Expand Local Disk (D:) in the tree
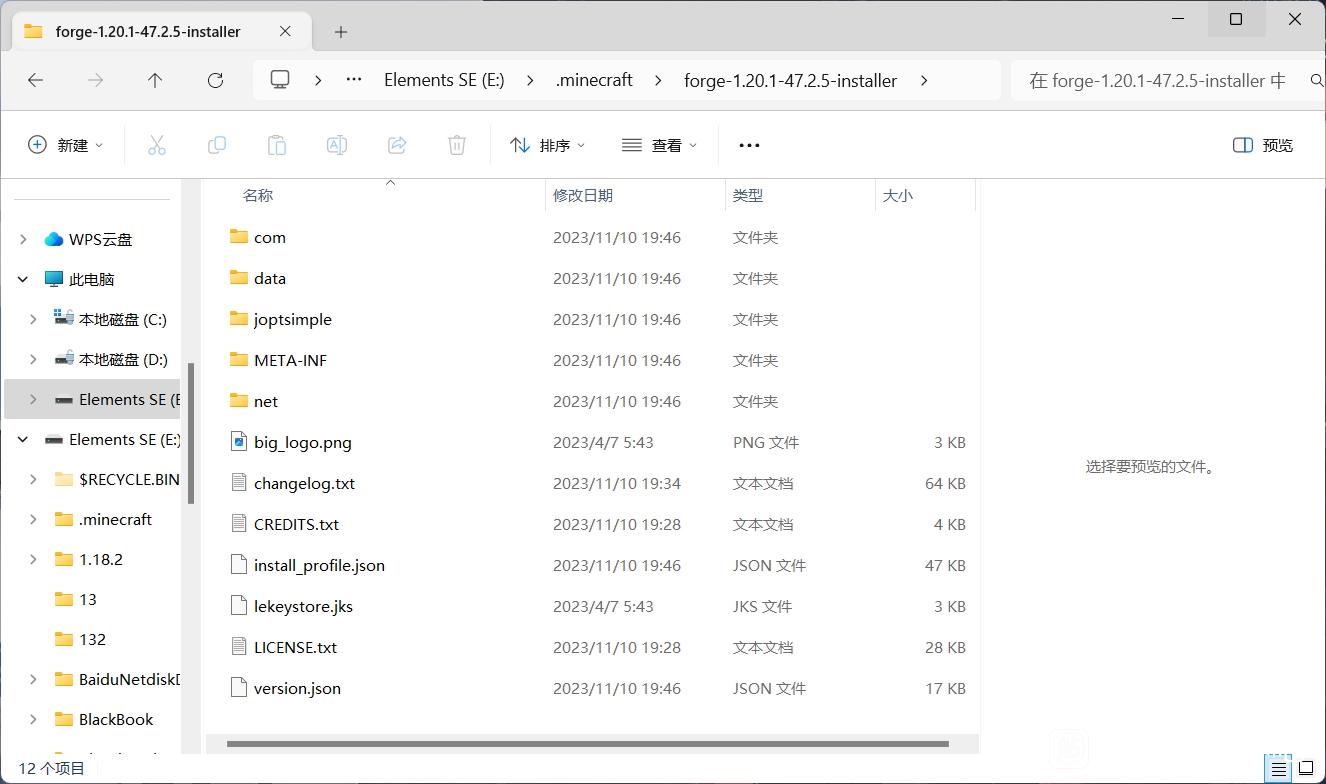This screenshot has height=784, width=1326. pos(33,359)
